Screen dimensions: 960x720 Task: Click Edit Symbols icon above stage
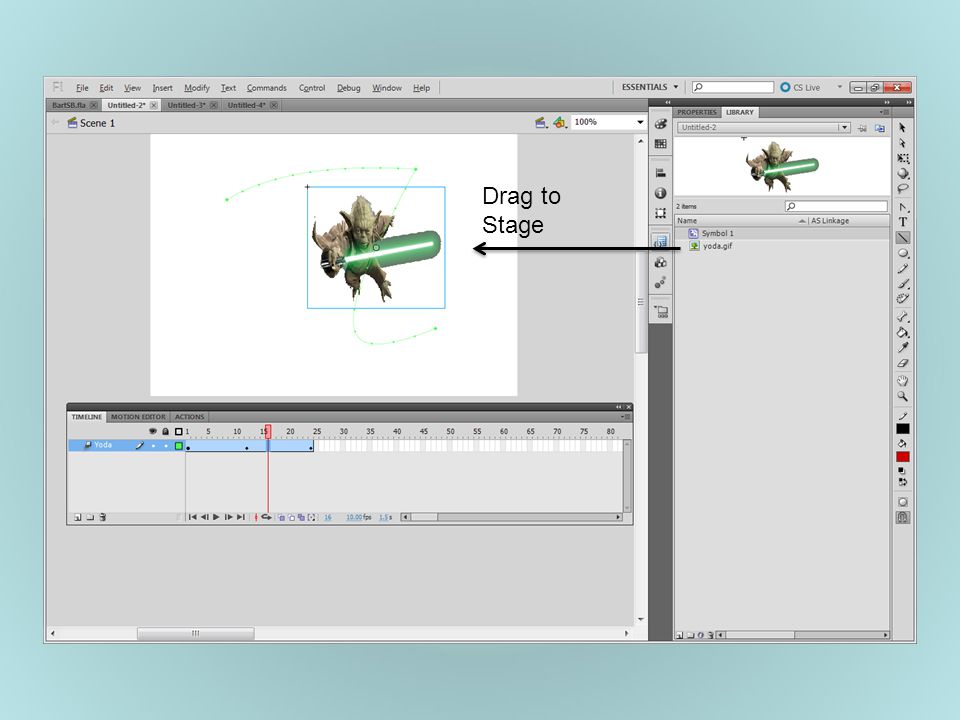tap(560, 122)
